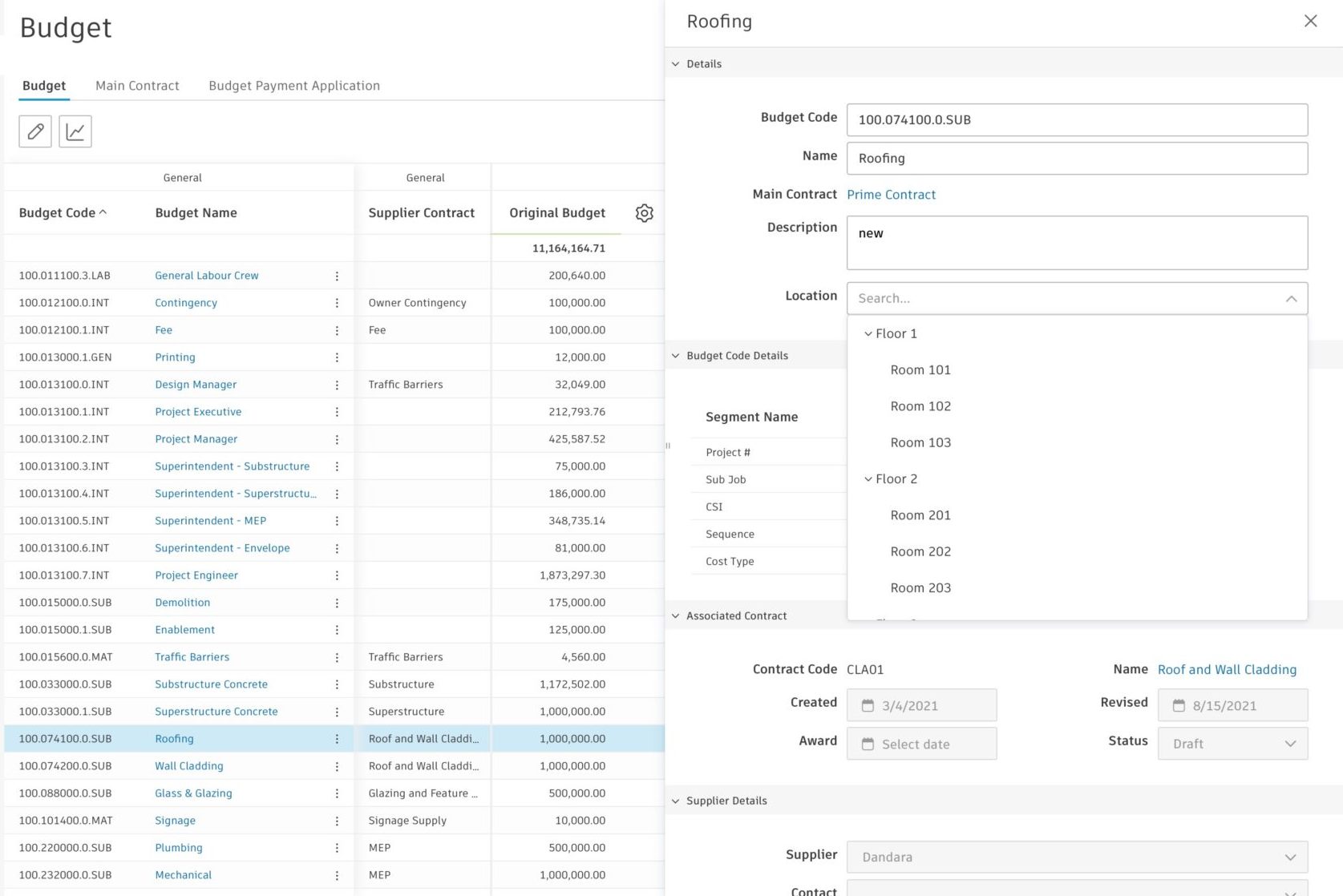Open row menu for Fee
This screenshot has height=896, width=1343.
[x=337, y=330]
